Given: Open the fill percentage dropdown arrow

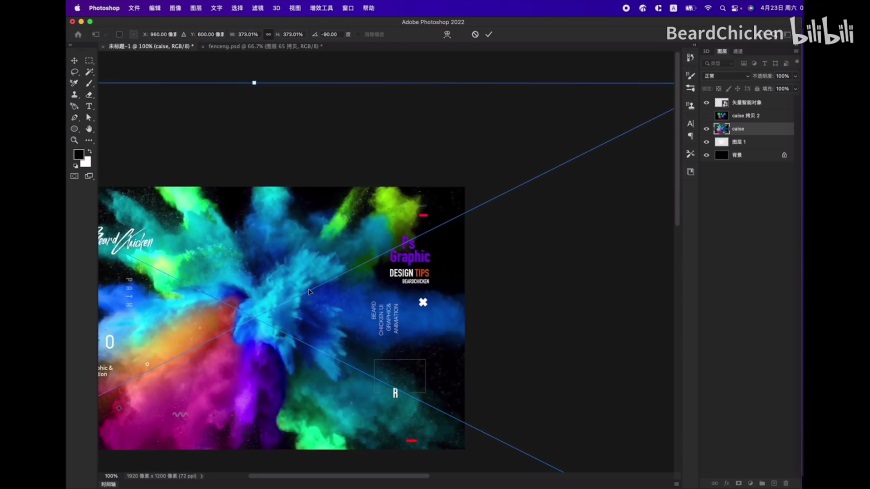Looking at the screenshot, I should click(x=796, y=89).
